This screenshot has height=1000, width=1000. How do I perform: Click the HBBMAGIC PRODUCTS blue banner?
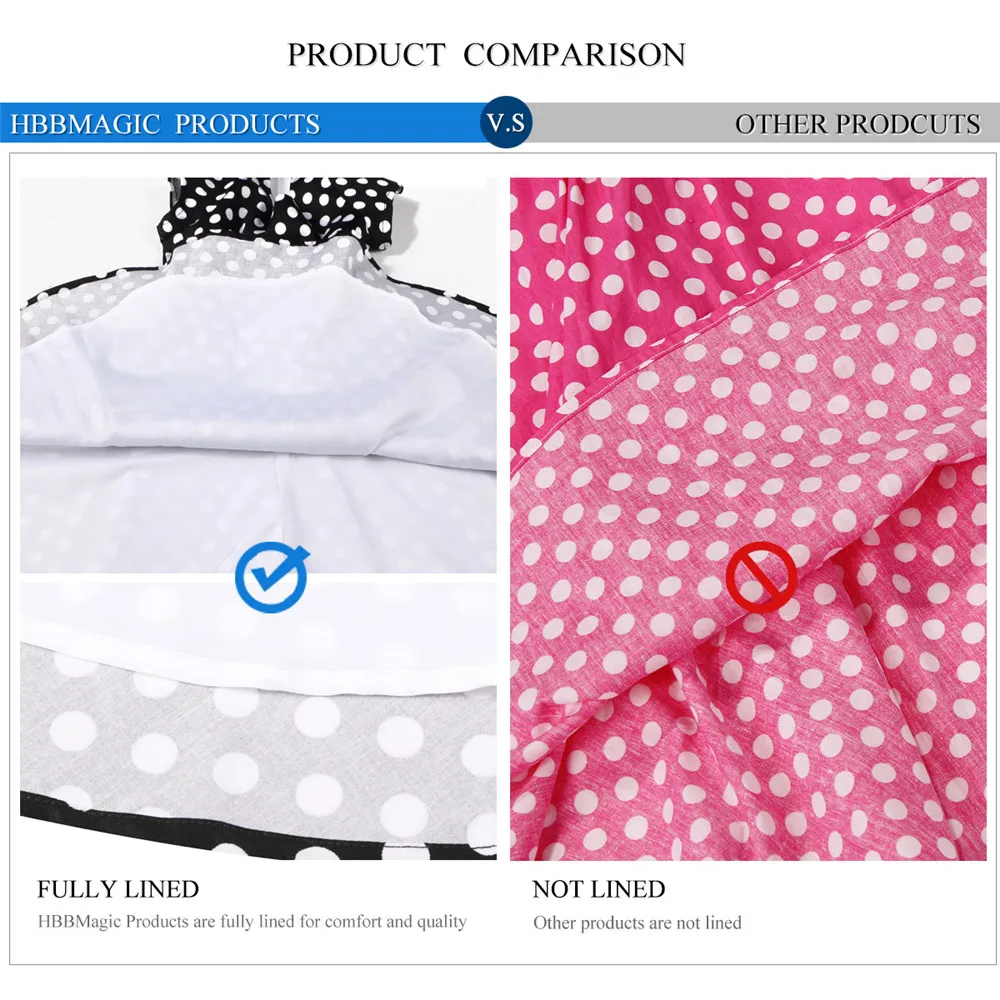click(241, 122)
